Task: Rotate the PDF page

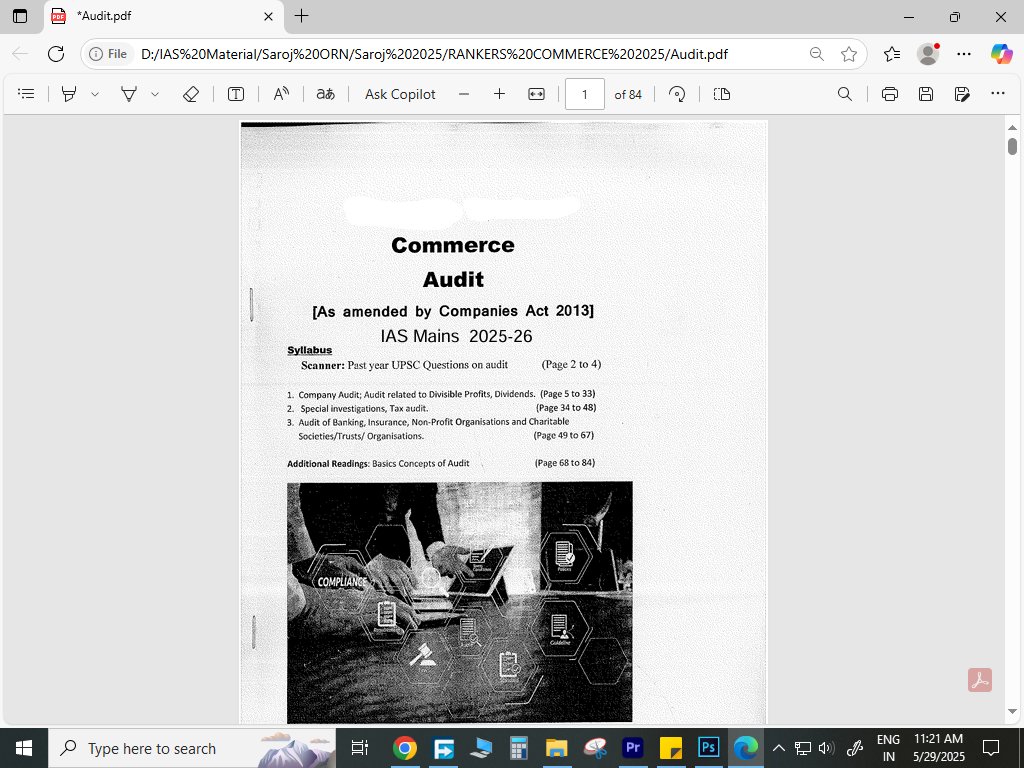Action: pos(677,94)
